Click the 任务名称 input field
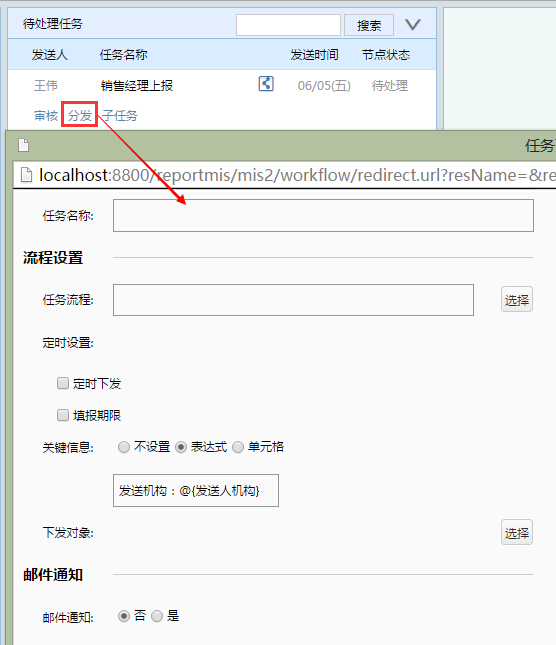Image resolution: width=556 pixels, height=645 pixels. 323,216
